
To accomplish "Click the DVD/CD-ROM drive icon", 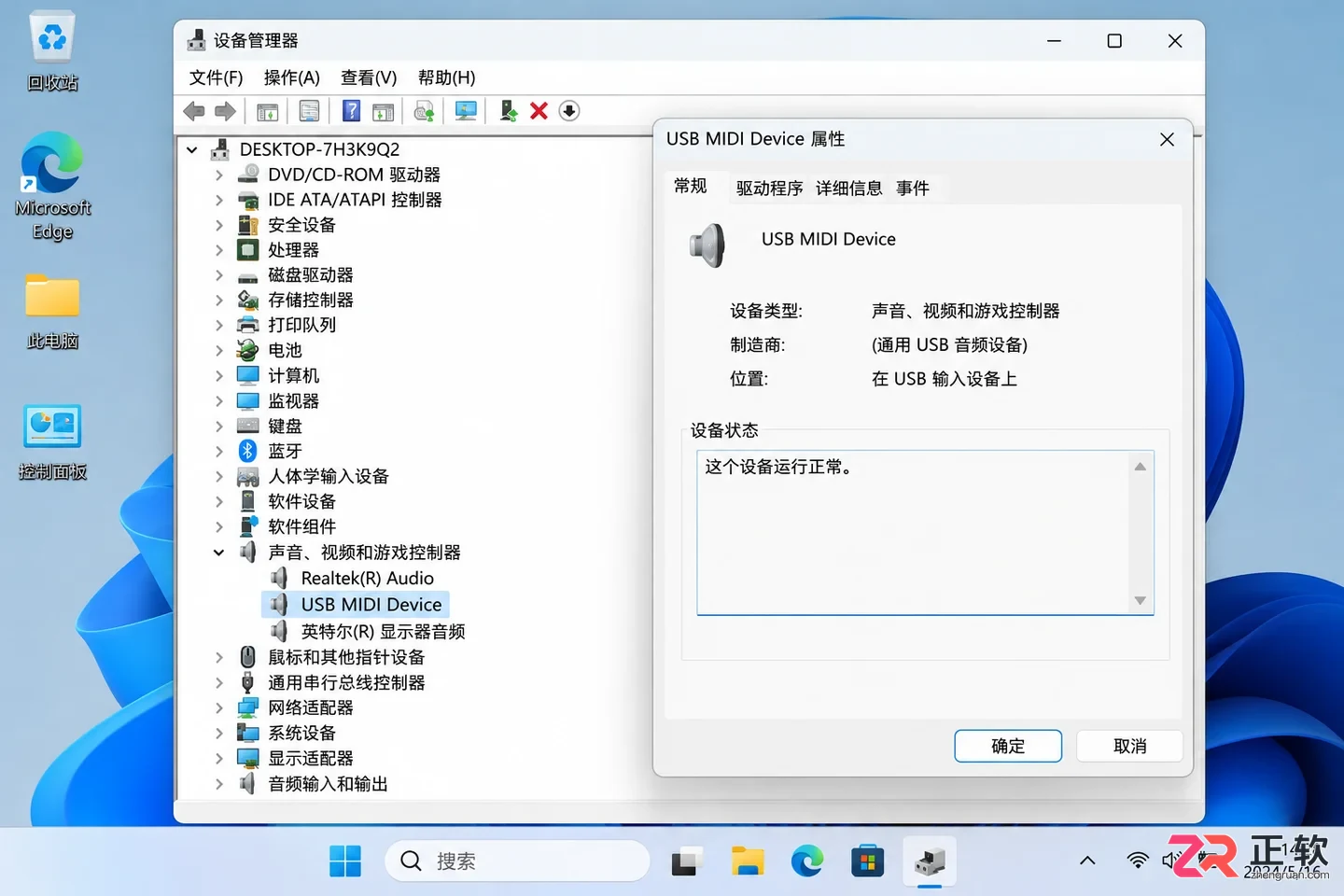I will point(247,174).
